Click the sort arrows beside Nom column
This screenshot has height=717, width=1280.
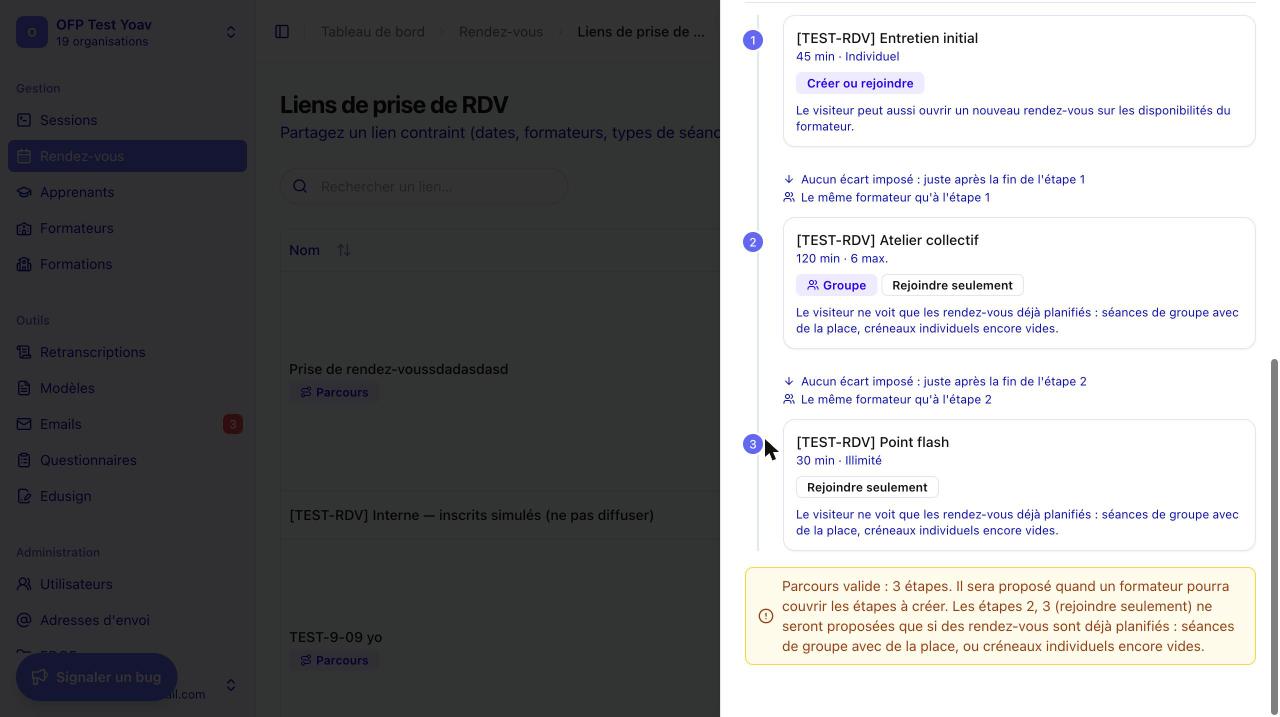click(343, 250)
